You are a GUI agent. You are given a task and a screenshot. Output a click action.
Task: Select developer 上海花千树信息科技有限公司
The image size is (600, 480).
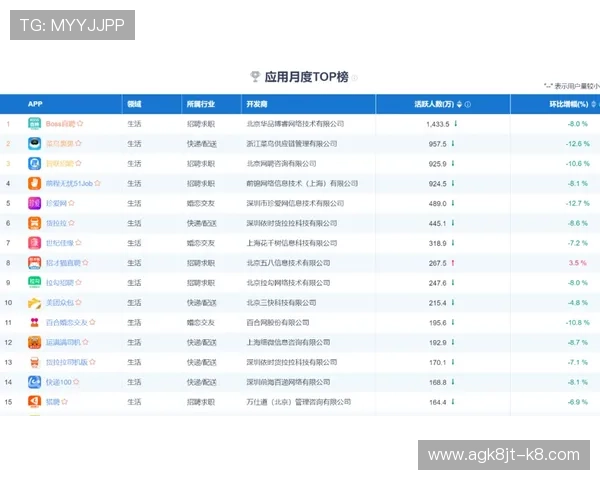292,243
